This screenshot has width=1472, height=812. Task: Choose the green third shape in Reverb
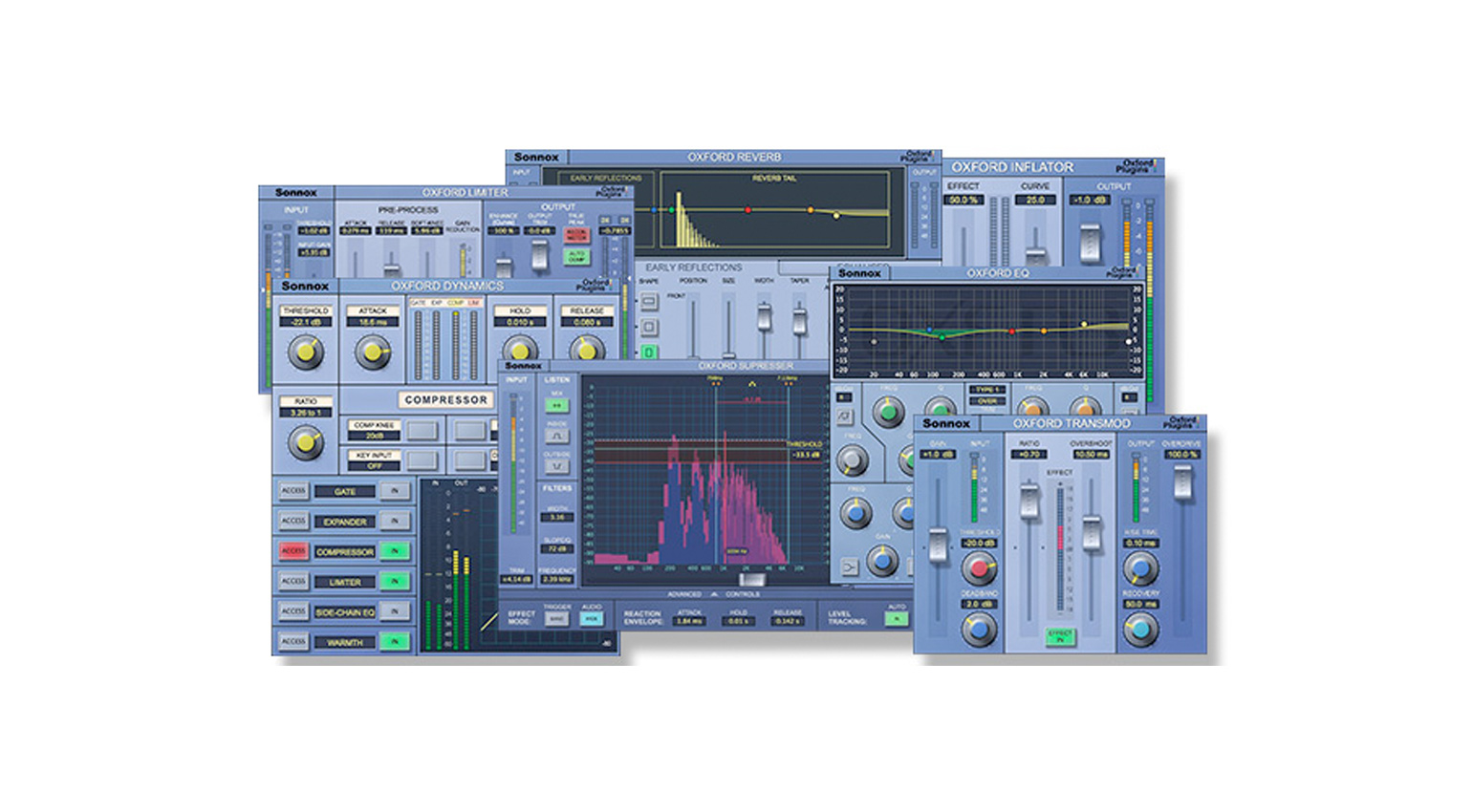[649, 353]
